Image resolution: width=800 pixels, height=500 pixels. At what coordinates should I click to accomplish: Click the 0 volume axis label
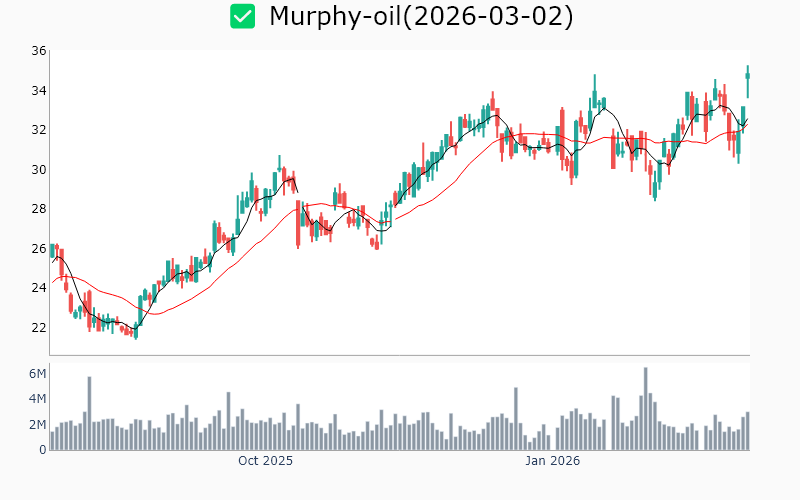click(x=42, y=450)
